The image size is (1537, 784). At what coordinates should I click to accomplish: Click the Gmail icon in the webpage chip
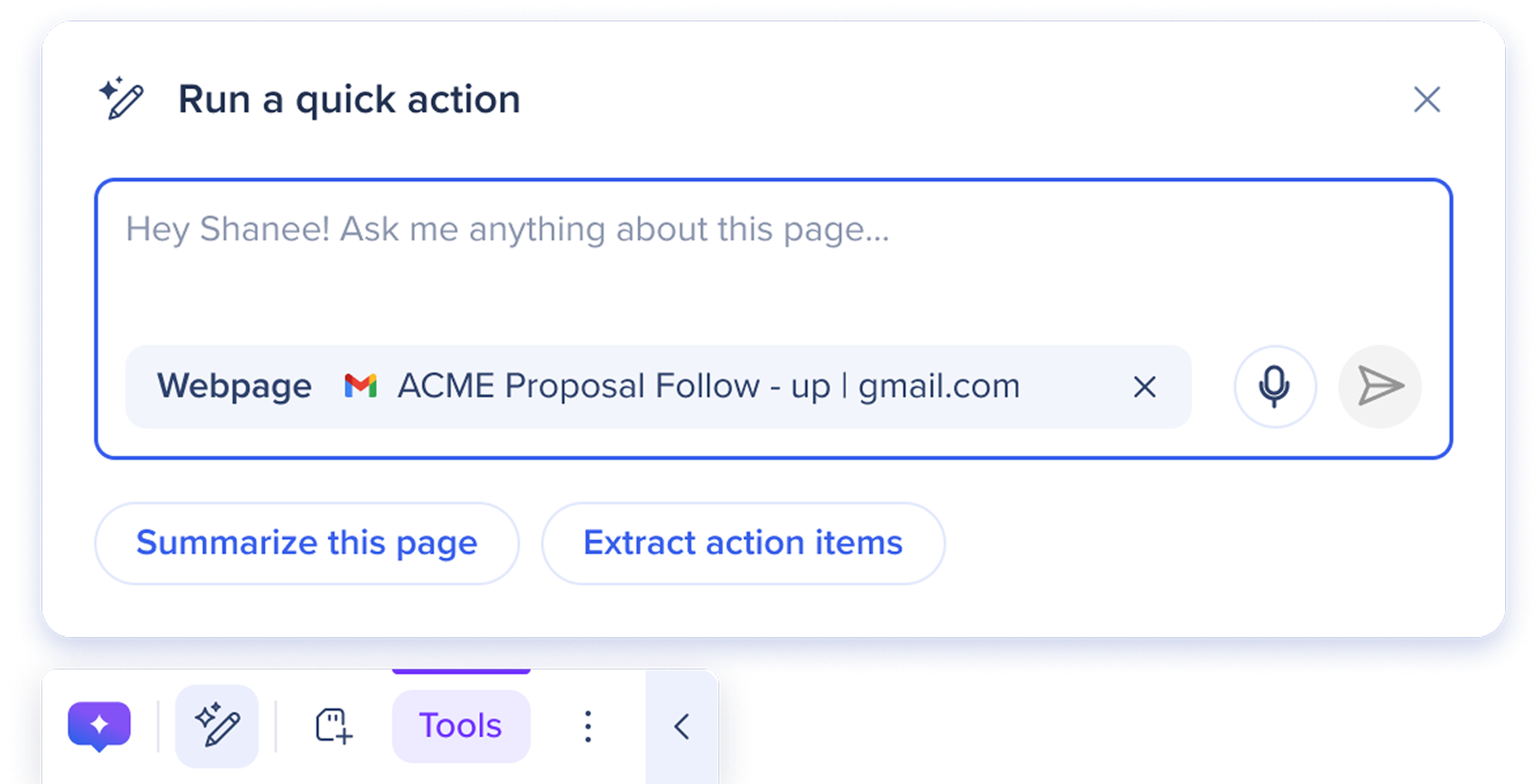point(361,385)
